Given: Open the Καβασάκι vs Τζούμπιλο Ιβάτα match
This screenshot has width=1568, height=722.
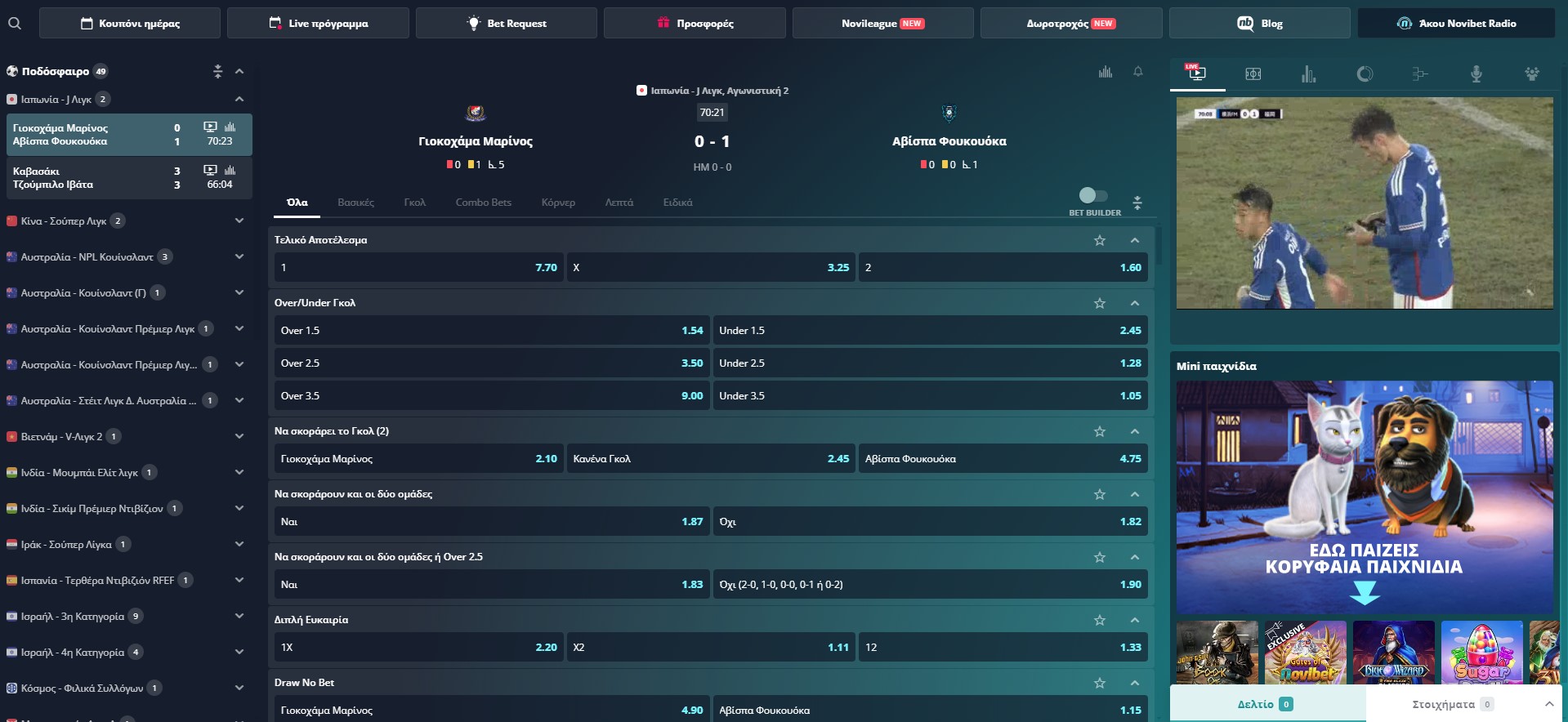Looking at the screenshot, I should pyautogui.click(x=129, y=177).
